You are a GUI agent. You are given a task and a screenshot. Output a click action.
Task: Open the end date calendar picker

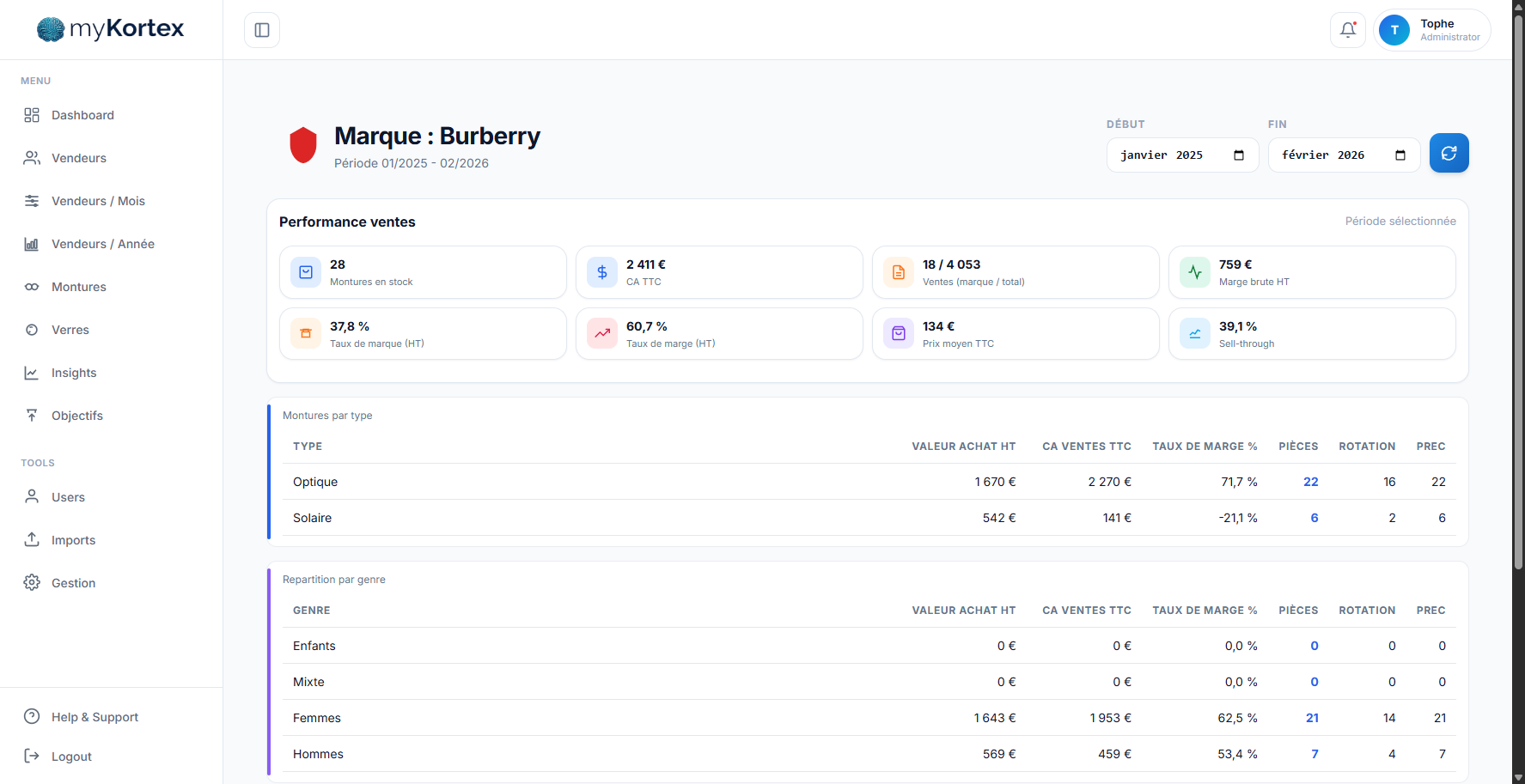pos(1400,155)
